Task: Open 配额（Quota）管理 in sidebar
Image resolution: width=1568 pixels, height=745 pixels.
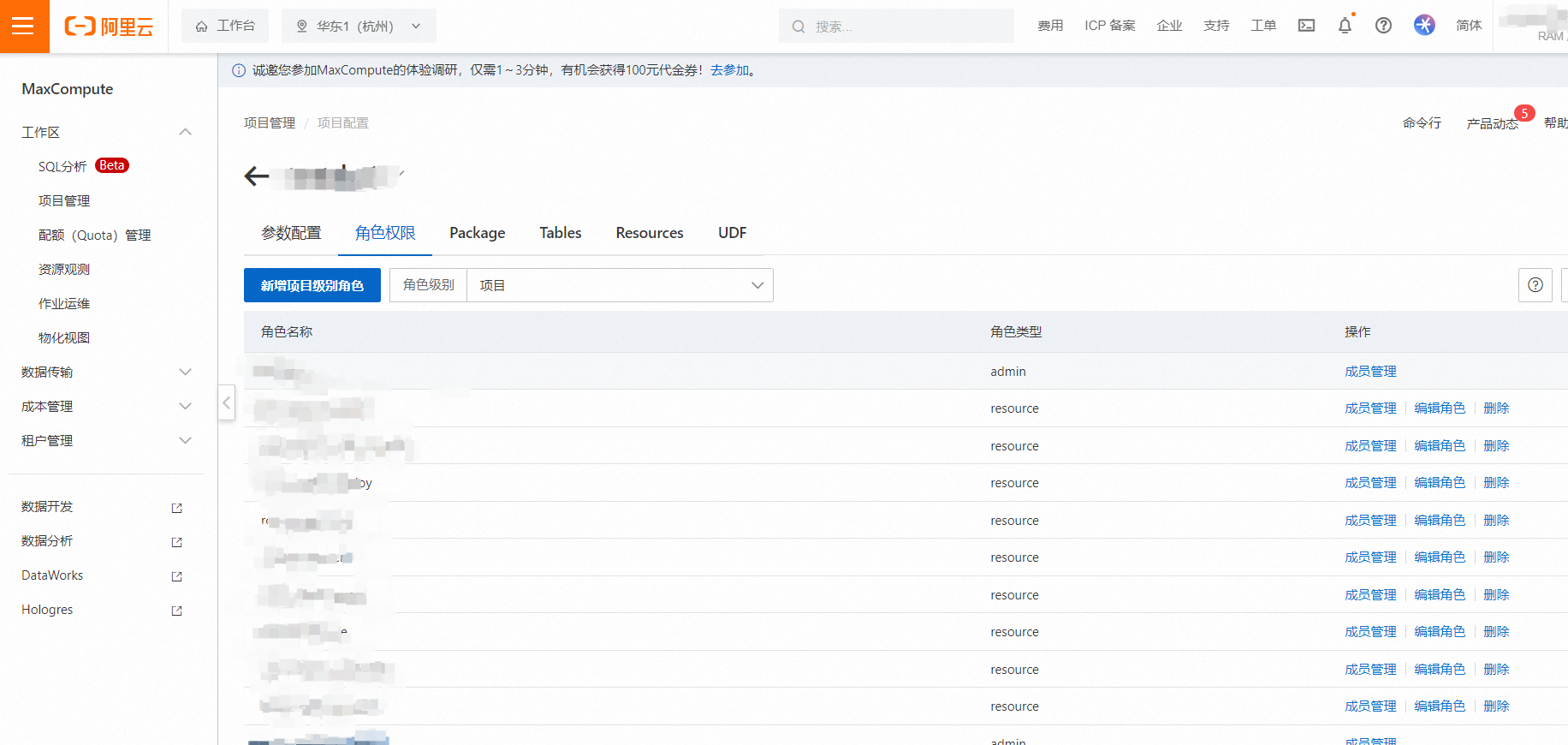Action: point(95,235)
